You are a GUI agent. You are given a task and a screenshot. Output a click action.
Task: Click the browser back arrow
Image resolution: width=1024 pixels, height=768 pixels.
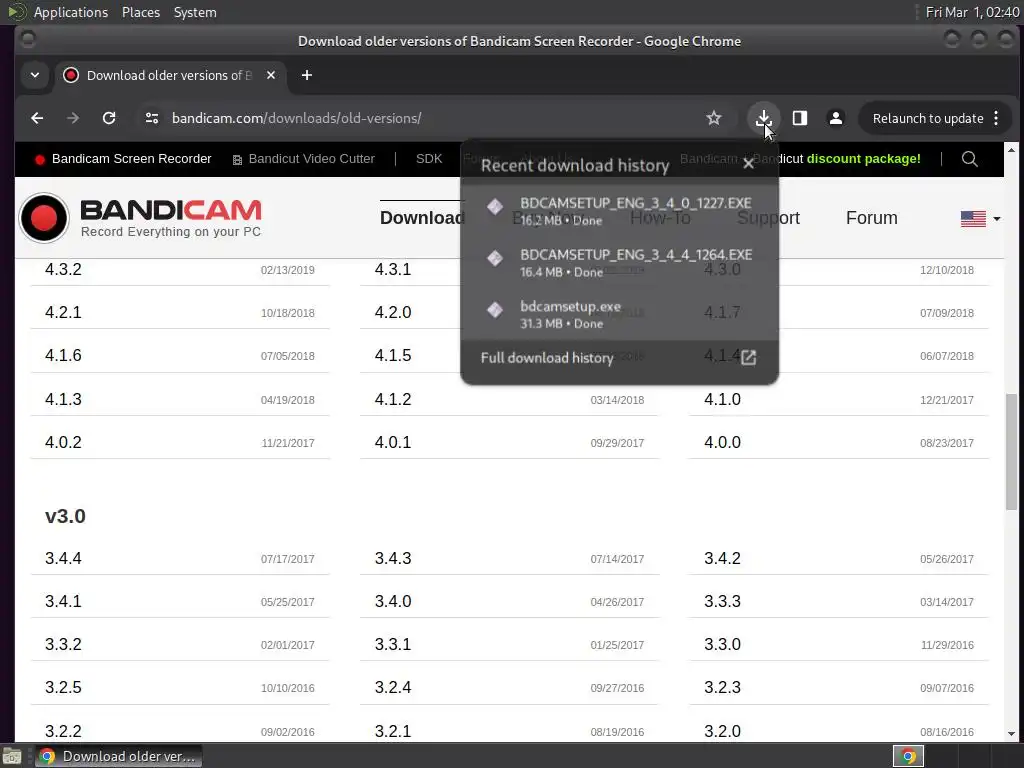tap(37, 118)
